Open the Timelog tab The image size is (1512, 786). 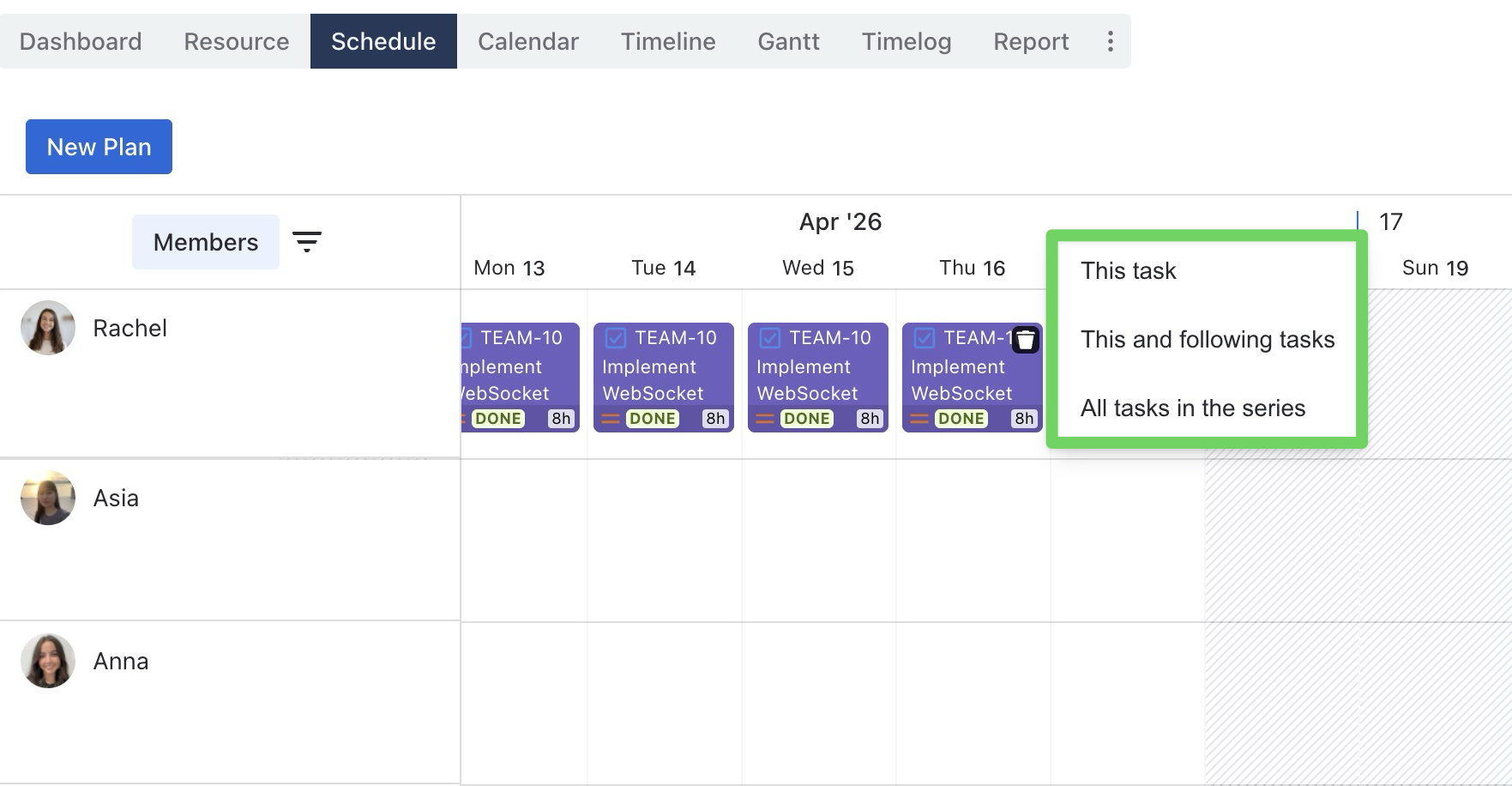coord(906,41)
